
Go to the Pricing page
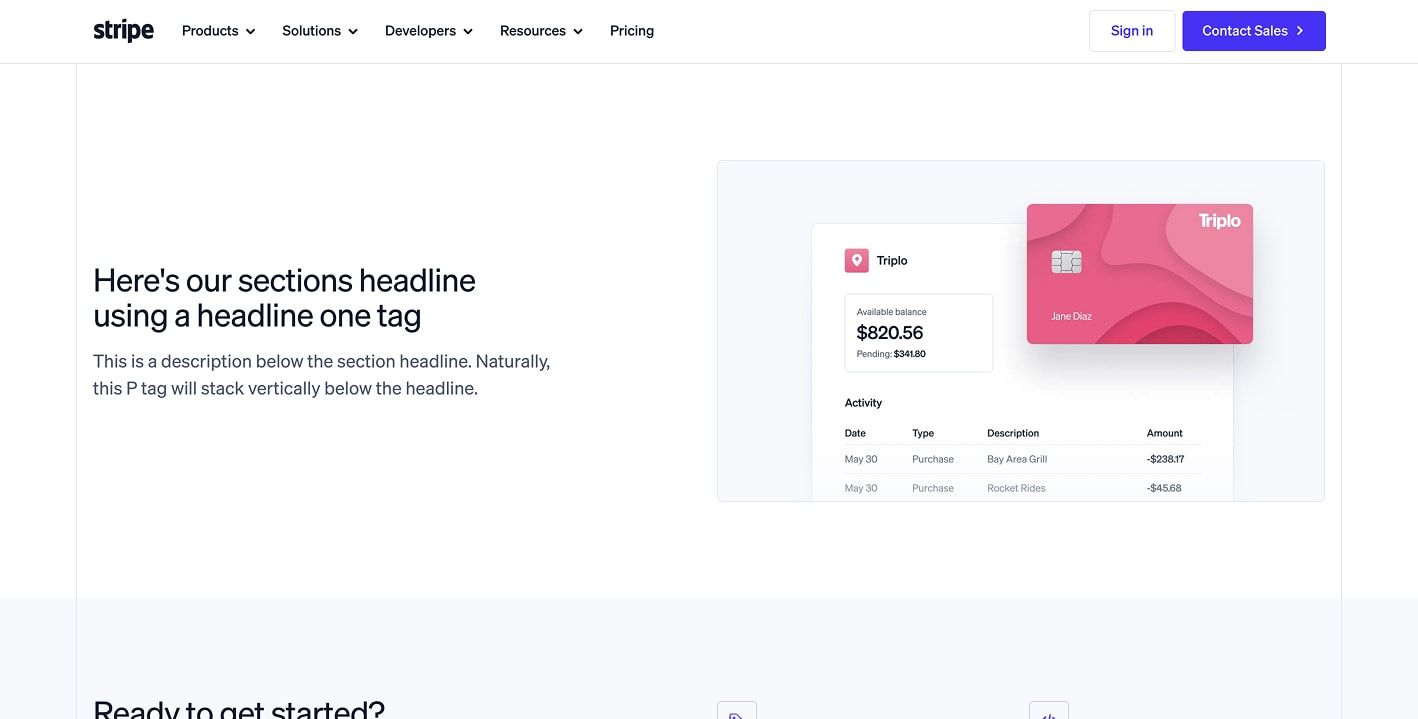click(x=631, y=31)
